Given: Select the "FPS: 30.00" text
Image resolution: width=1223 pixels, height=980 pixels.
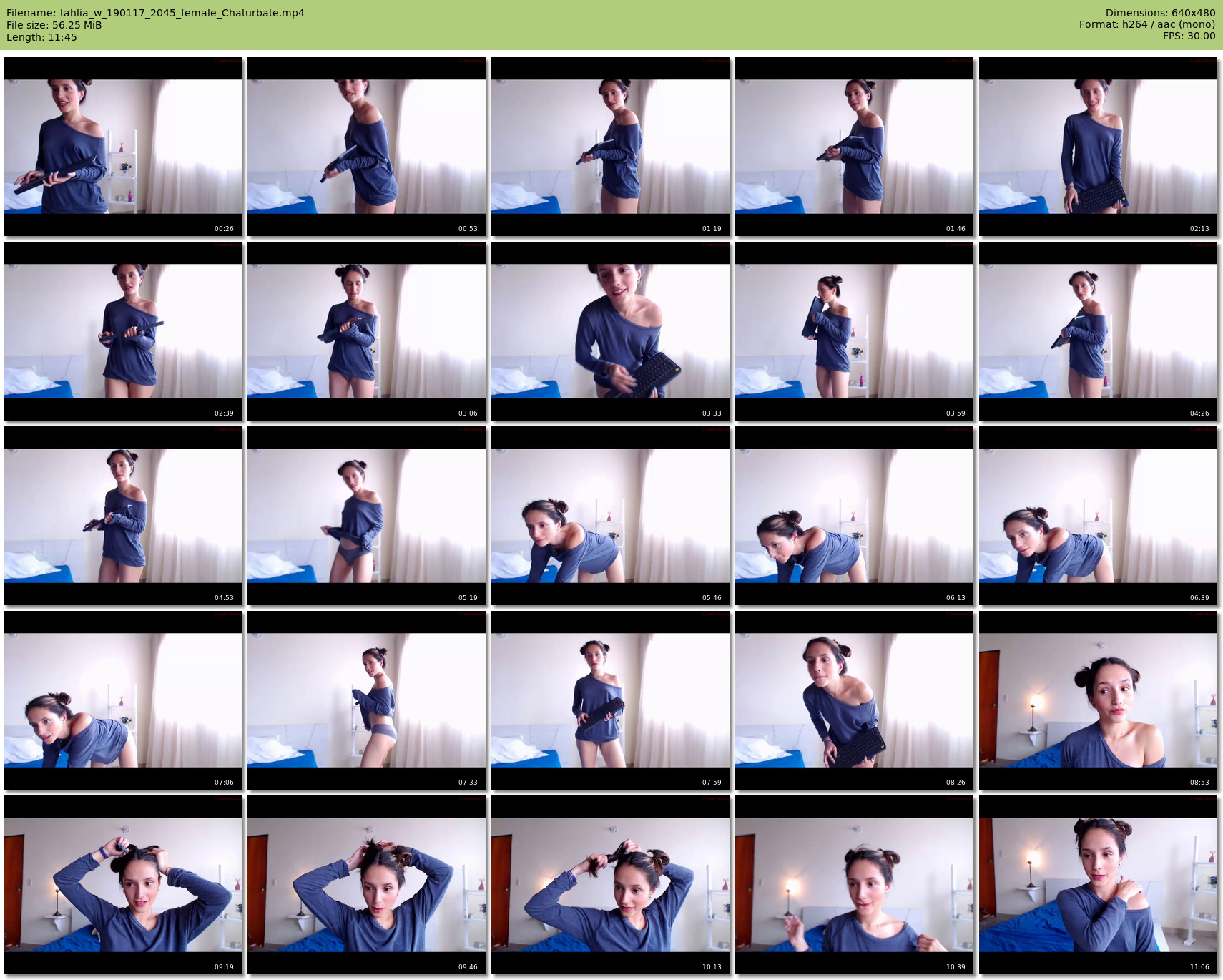Looking at the screenshot, I should tap(1189, 36).
